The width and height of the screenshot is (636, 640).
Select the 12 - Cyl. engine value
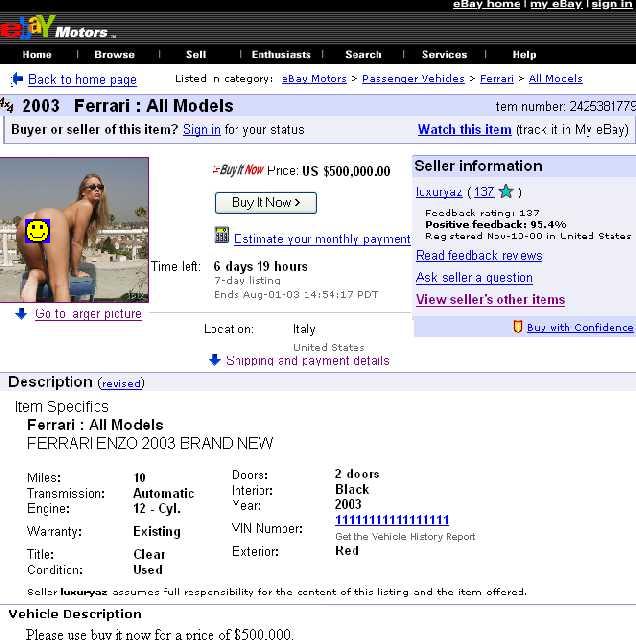(157, 509)
